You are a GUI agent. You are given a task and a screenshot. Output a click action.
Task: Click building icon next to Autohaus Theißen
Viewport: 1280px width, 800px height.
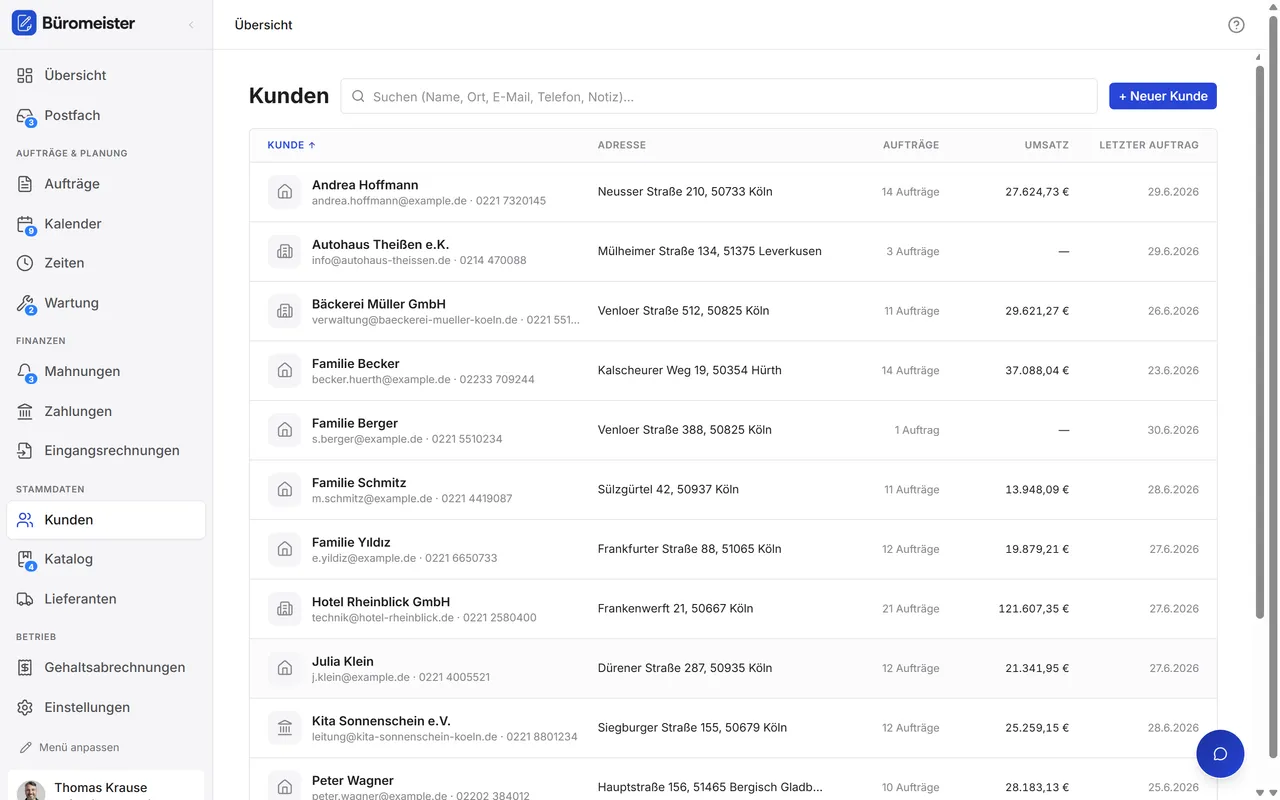tap(284, 251)
